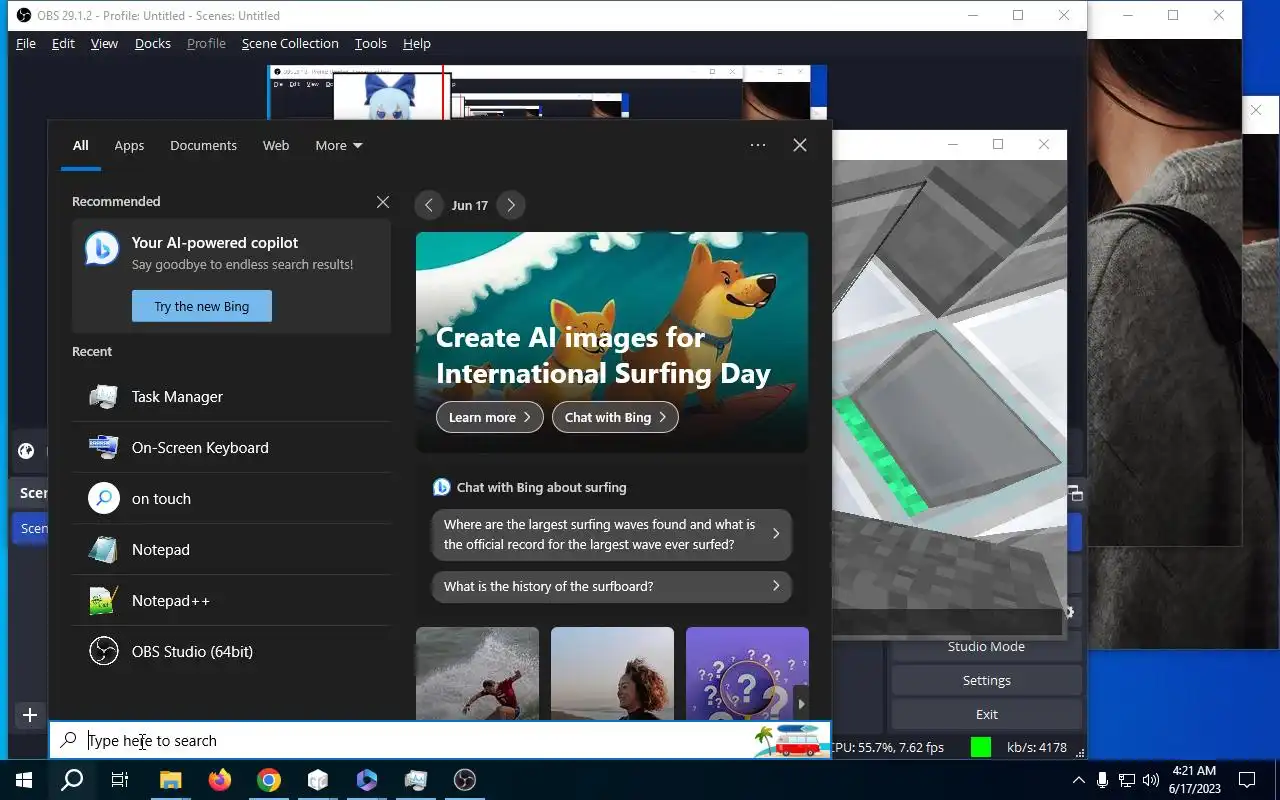The height and width of the screenshot is (800, 1280).
Task: Enable Studio Mode in OBS
Action: tap(986, 646)
